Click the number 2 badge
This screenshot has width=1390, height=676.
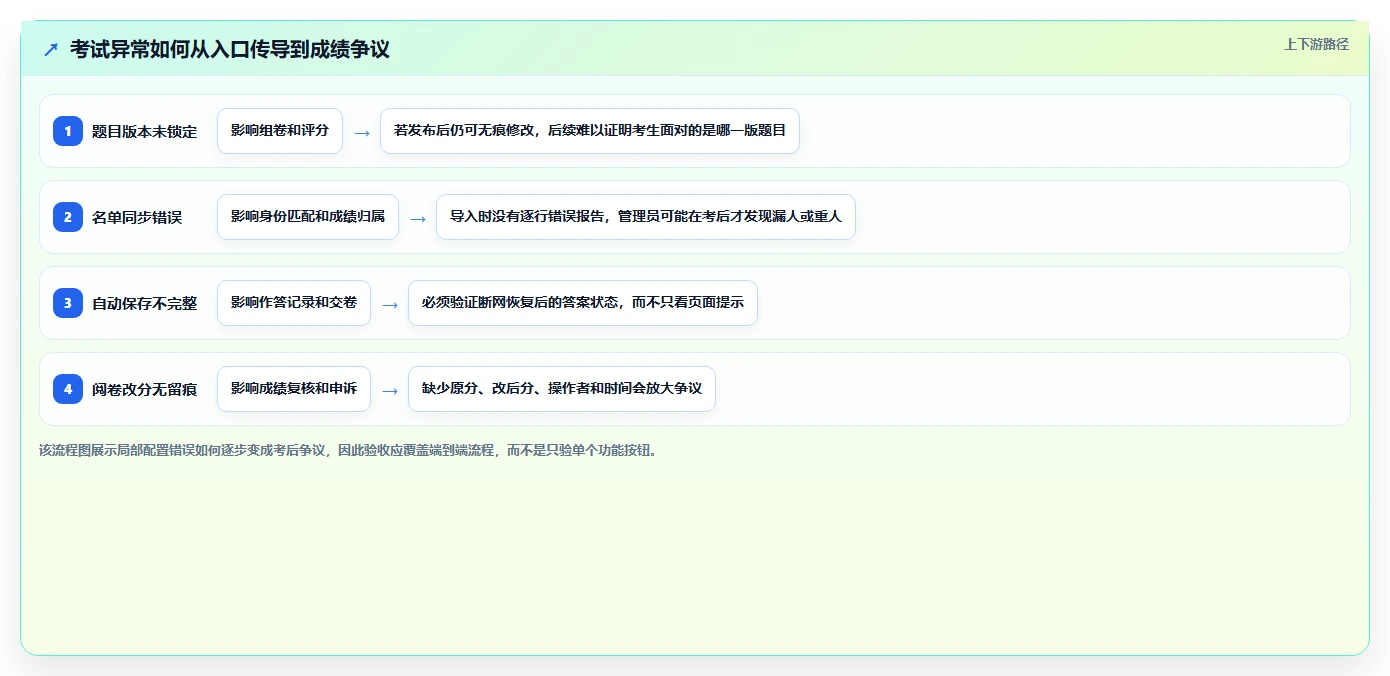click(x=68, y=217)
